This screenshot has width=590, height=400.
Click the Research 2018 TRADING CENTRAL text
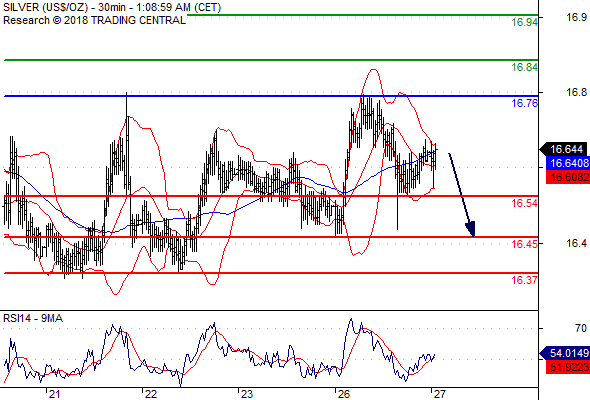[x=94, y=20]
